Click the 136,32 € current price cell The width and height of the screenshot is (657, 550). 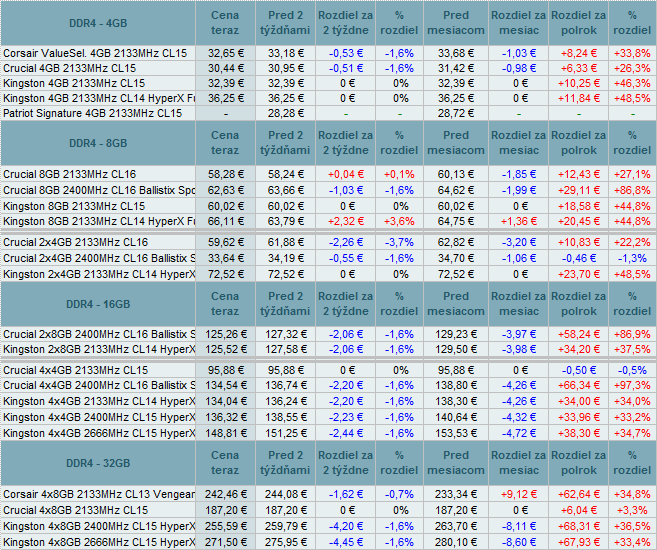coord(225,417)
